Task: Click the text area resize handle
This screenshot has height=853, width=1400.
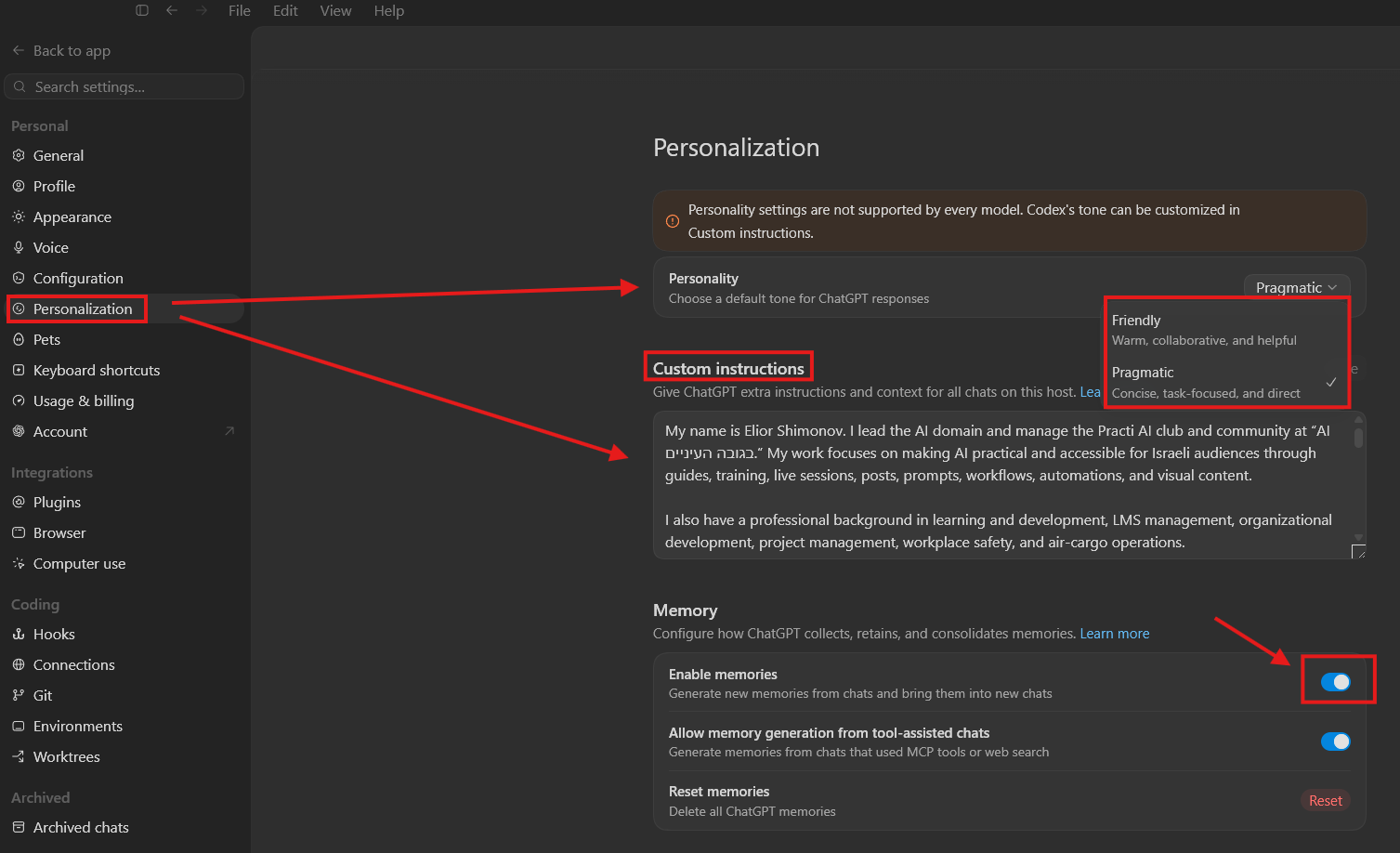Action: [1358, 552]
